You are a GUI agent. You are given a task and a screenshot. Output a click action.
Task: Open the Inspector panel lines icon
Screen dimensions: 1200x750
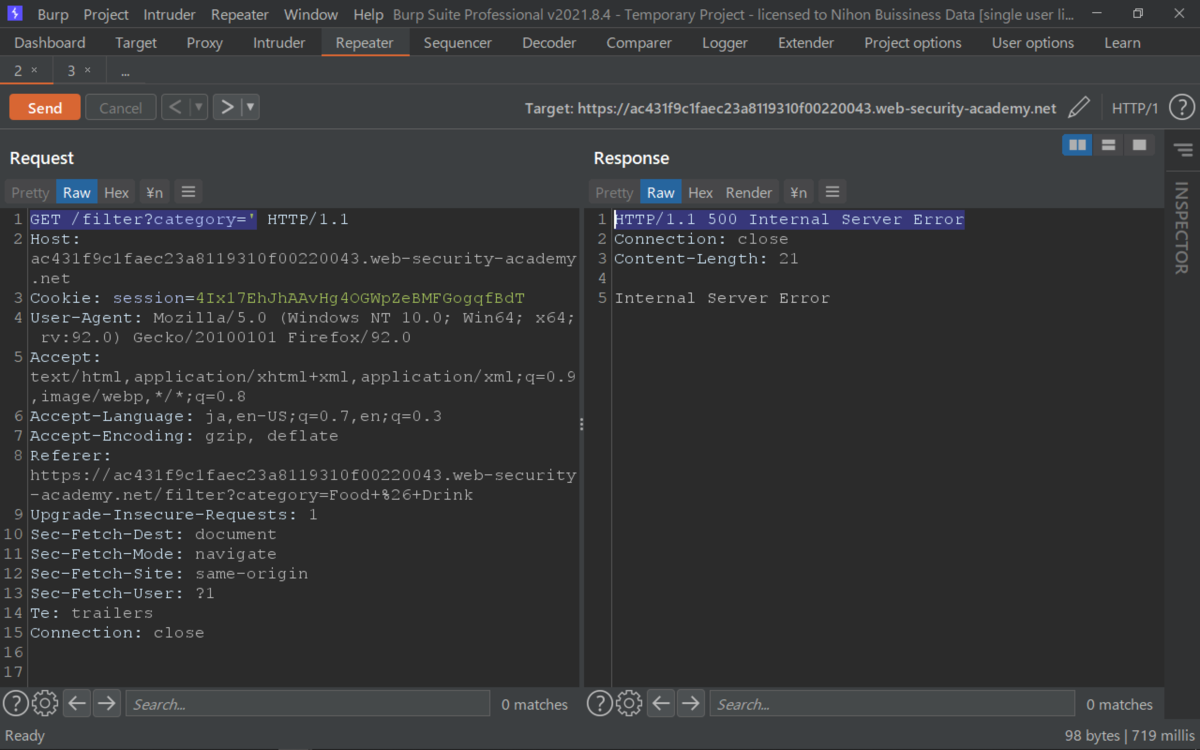tap(1183, 150)
